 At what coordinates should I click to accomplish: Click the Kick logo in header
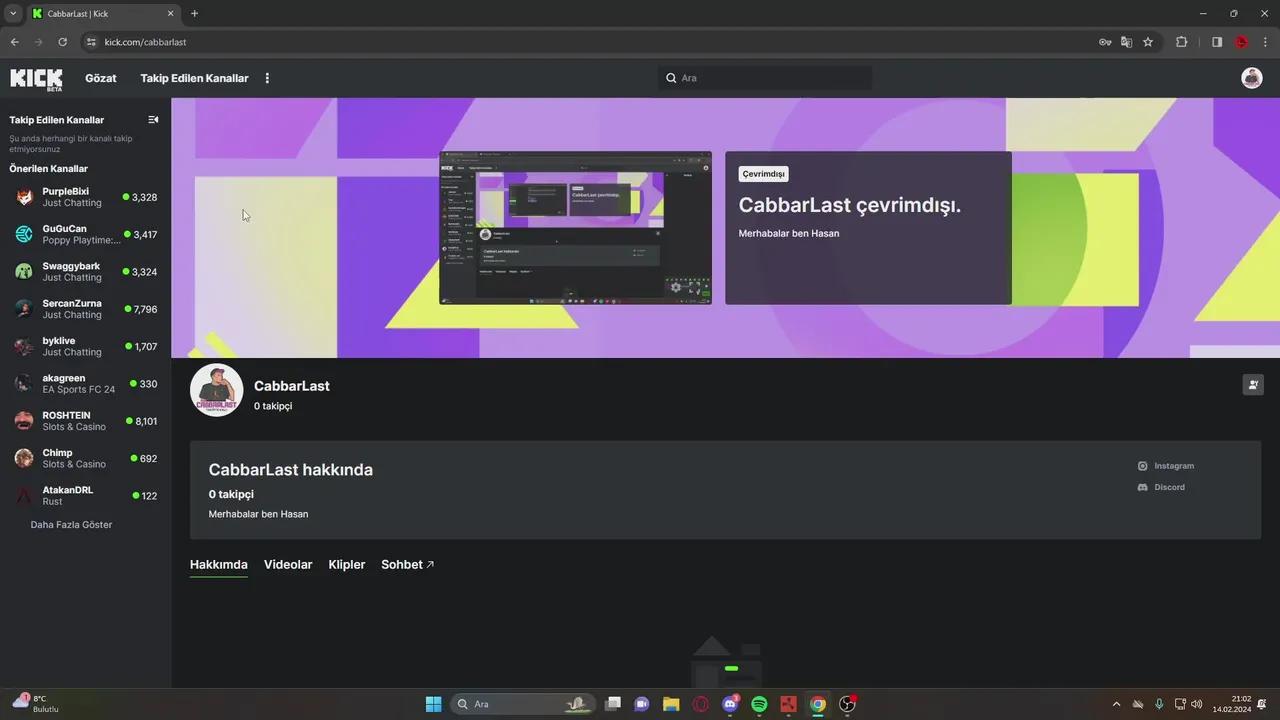tap(36, 78)
